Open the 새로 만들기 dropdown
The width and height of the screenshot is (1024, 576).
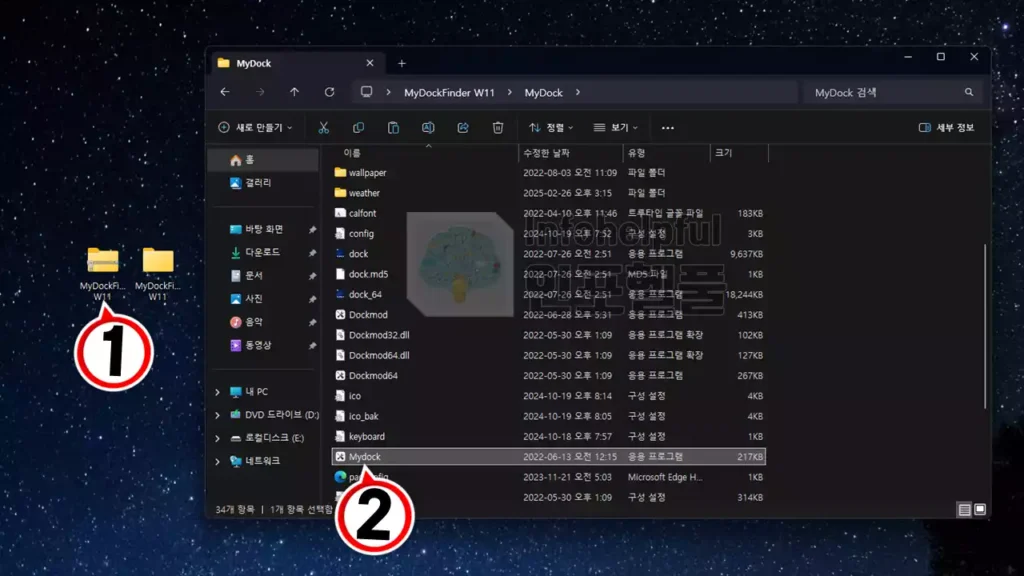255,127
